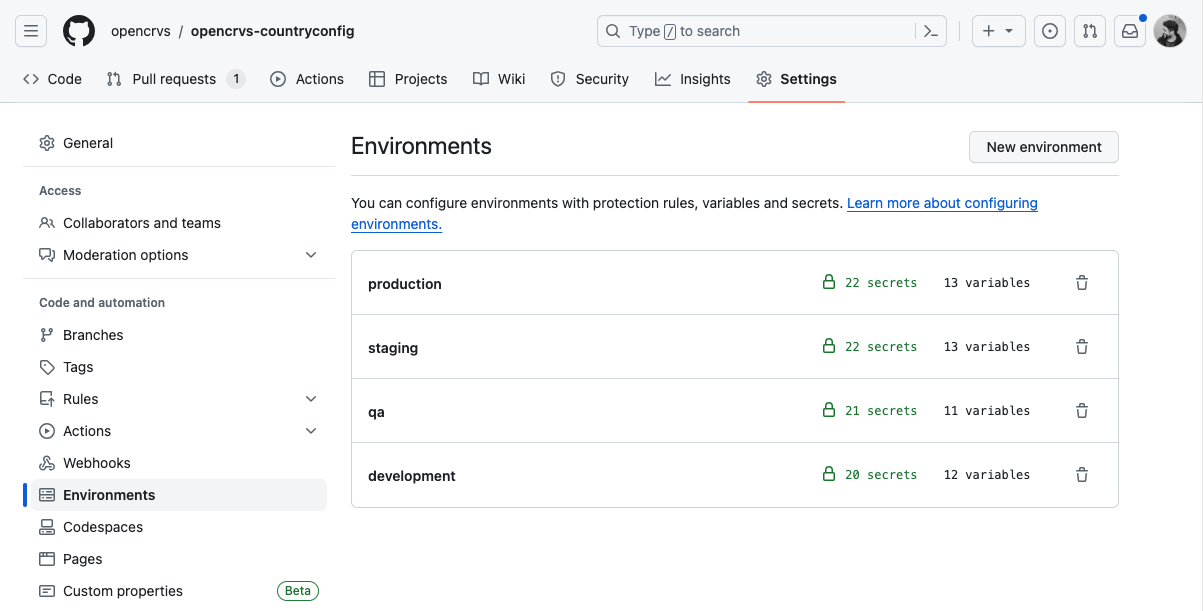This screenshot has width=1203, height=611.
Task: Open the user avatar menu
Action: (x=1170, y=31)
